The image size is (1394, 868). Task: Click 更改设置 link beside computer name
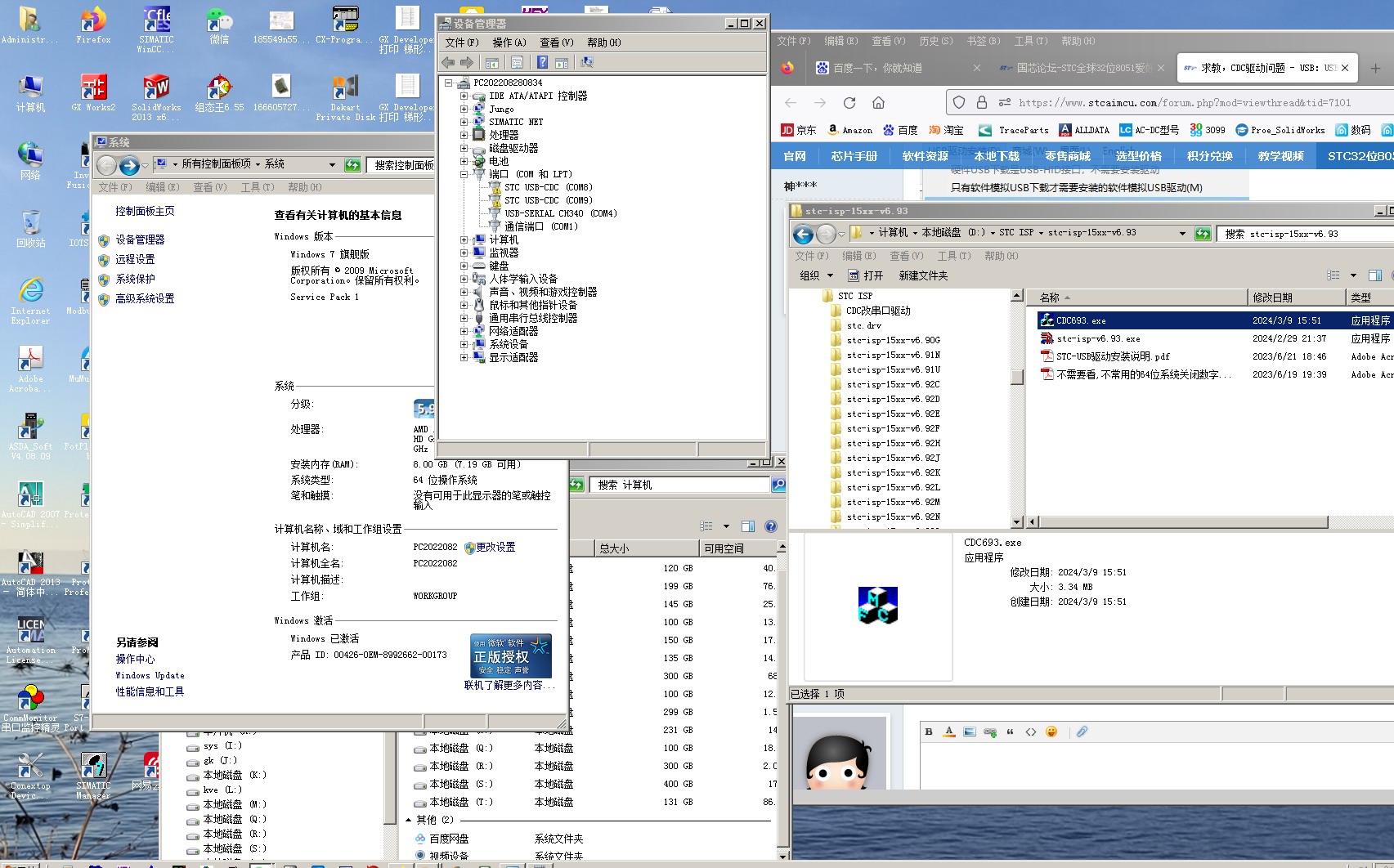tap(495, 547)
